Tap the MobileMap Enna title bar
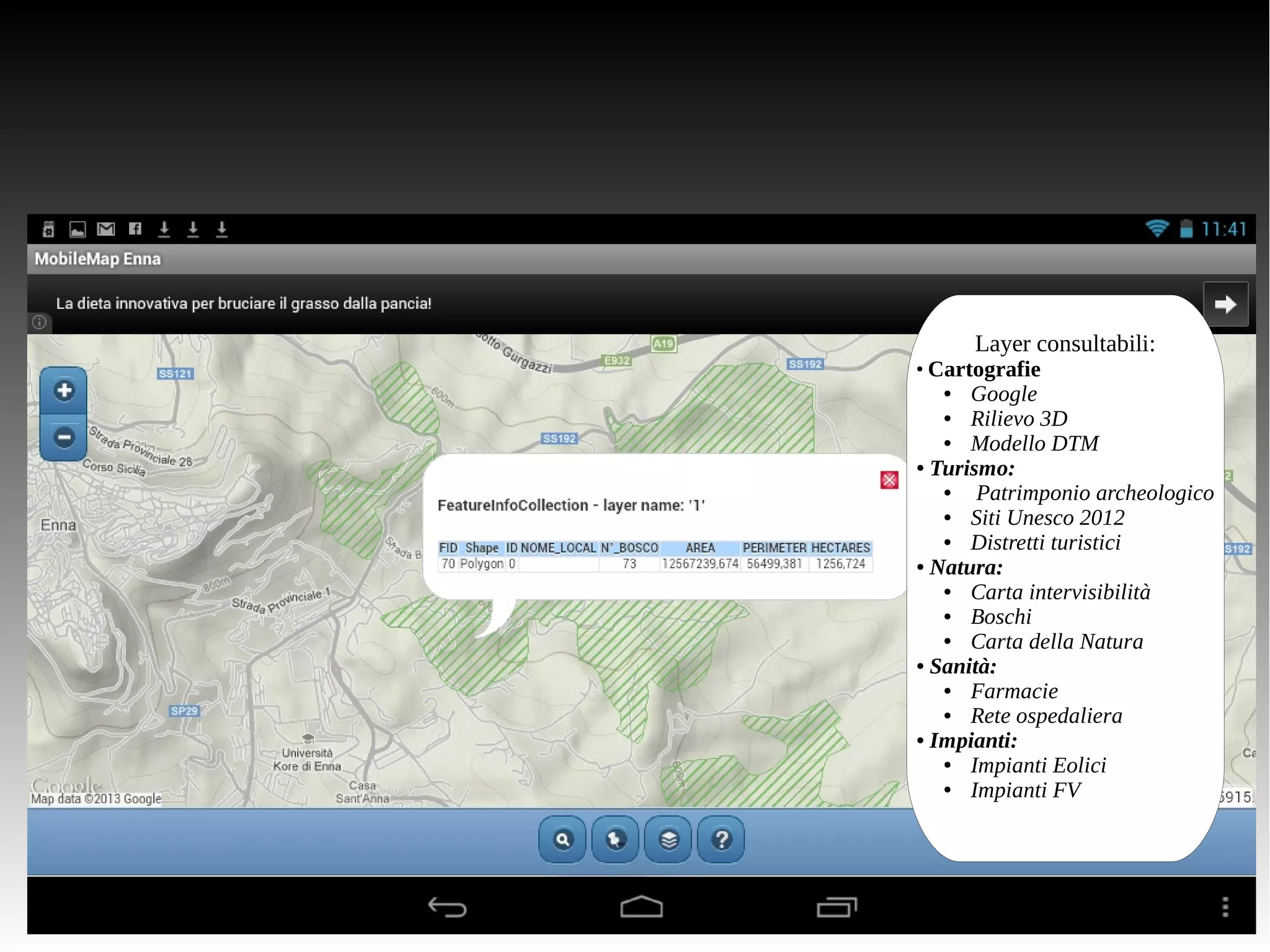 pos(97,259)
